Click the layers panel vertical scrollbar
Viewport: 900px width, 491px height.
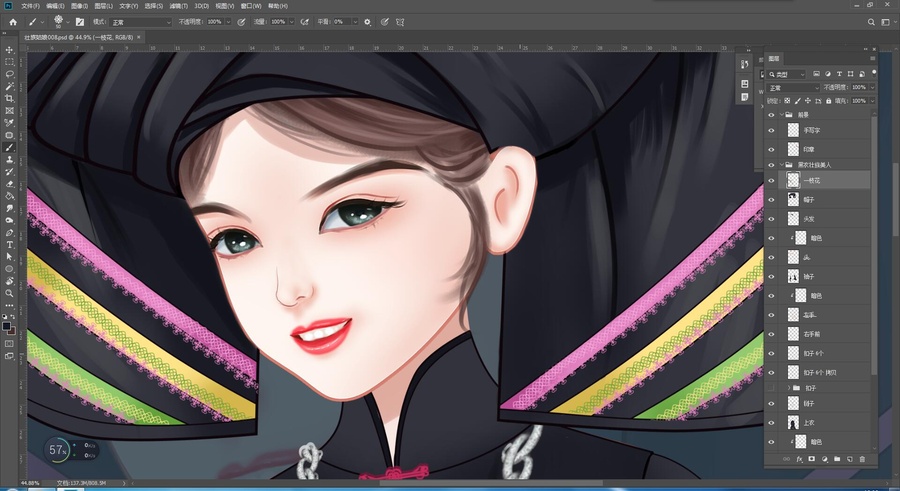point(875,246)
